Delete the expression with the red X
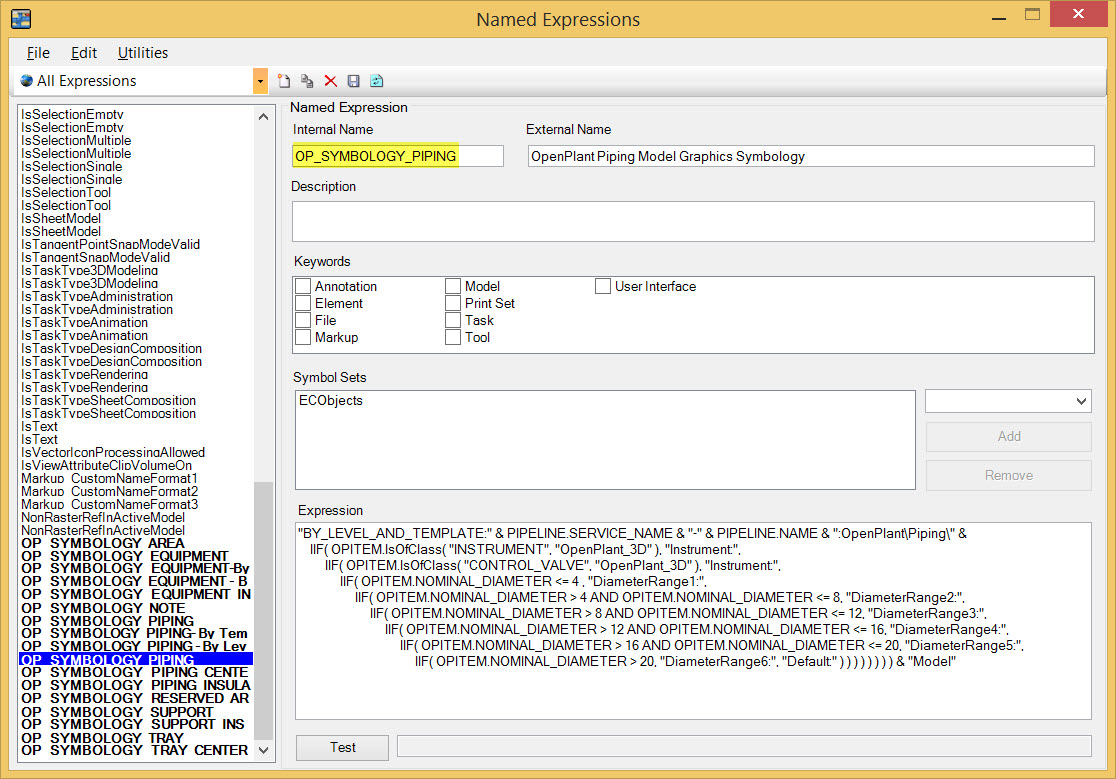 (x=330, y=81)
